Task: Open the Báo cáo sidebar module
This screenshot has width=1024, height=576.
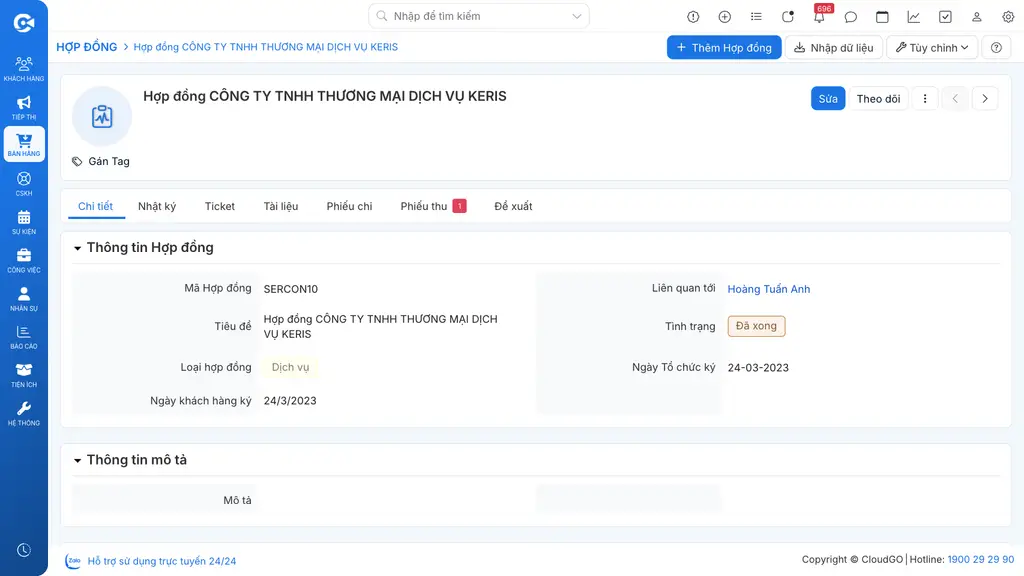Action: 24,336
